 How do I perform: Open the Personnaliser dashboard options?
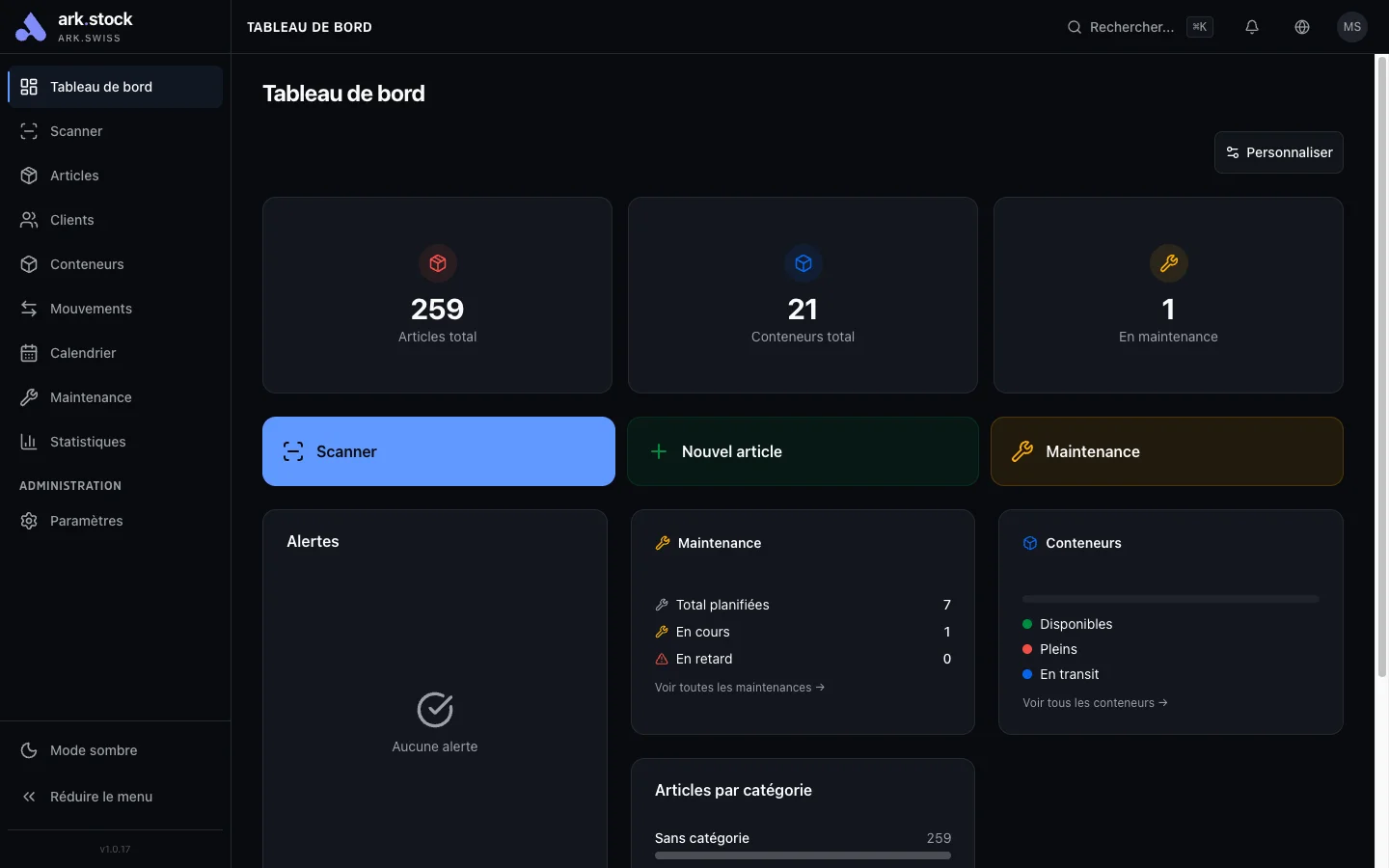[1278, 152]
